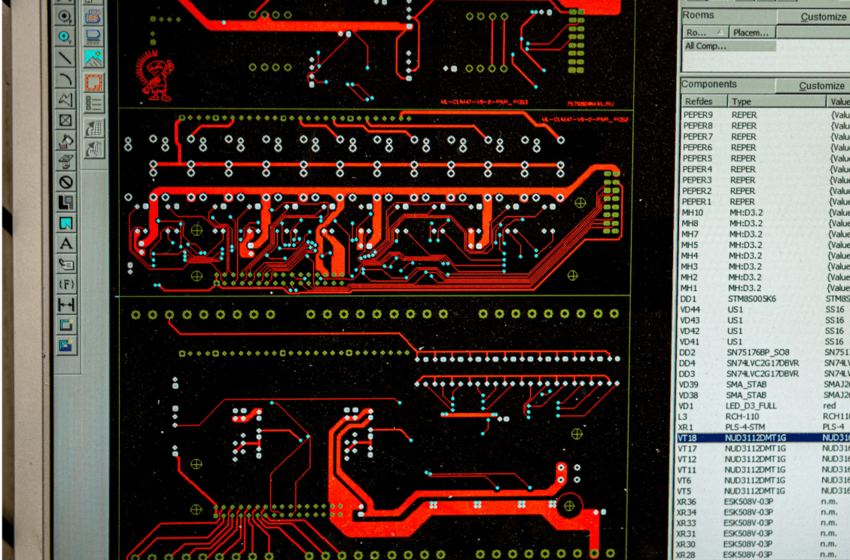Sort rooms by the Ro... column header

[x=703, y=32]
